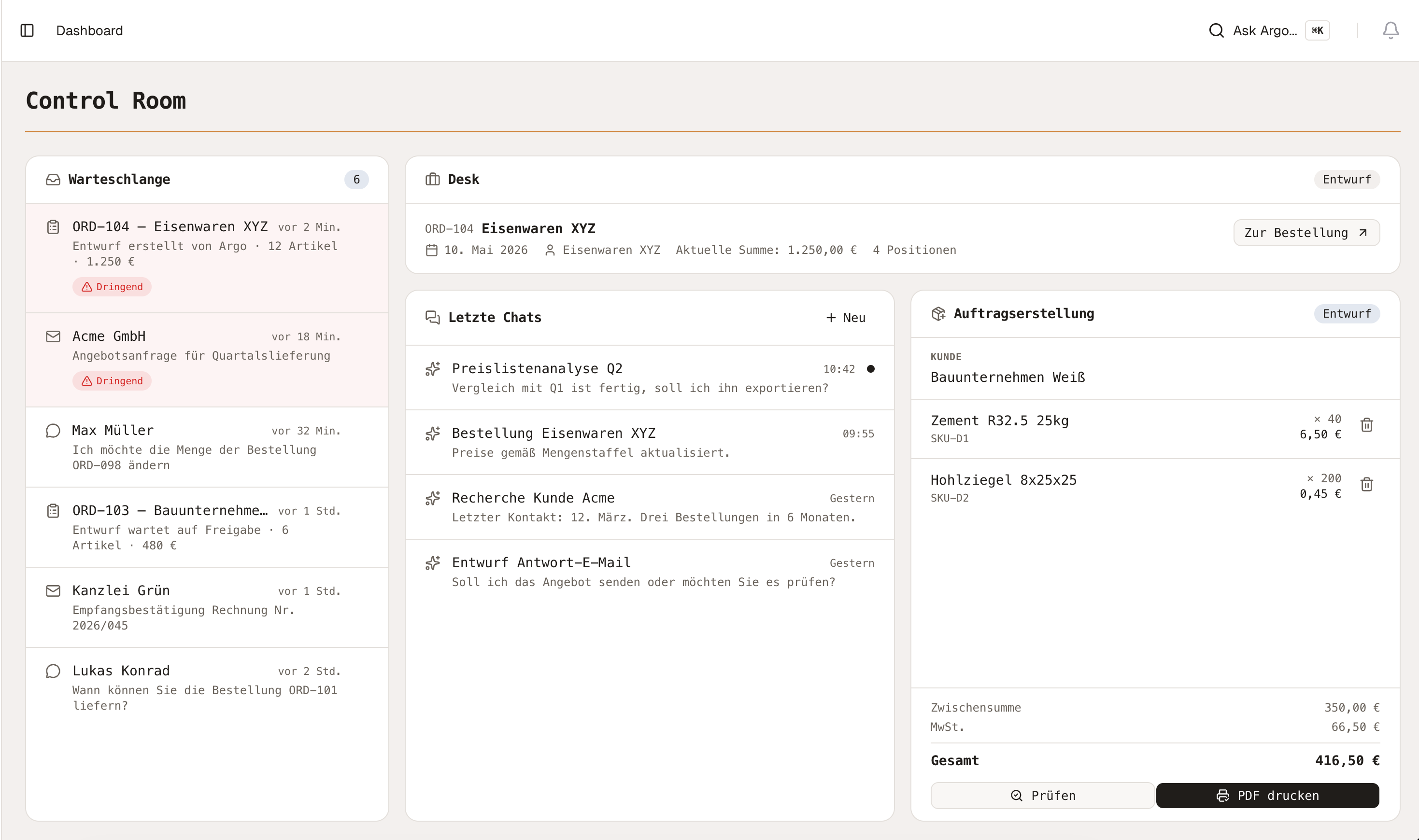Click the Warteschlange count badge 6
Image resolution: width=1419 pixels, height=840 pixels.
tap(356, 180)
